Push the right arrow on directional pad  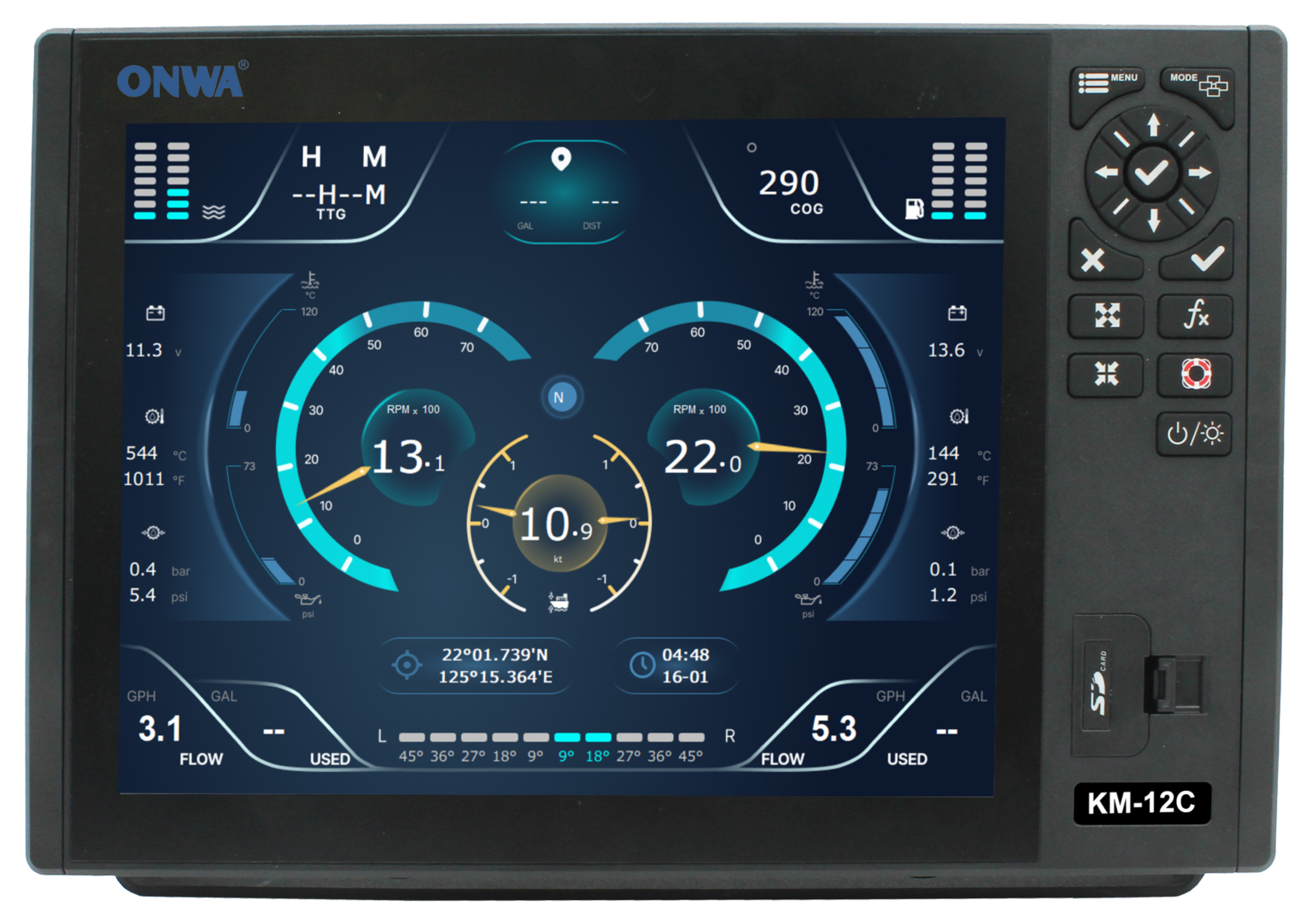click(x=1200, y=173)
